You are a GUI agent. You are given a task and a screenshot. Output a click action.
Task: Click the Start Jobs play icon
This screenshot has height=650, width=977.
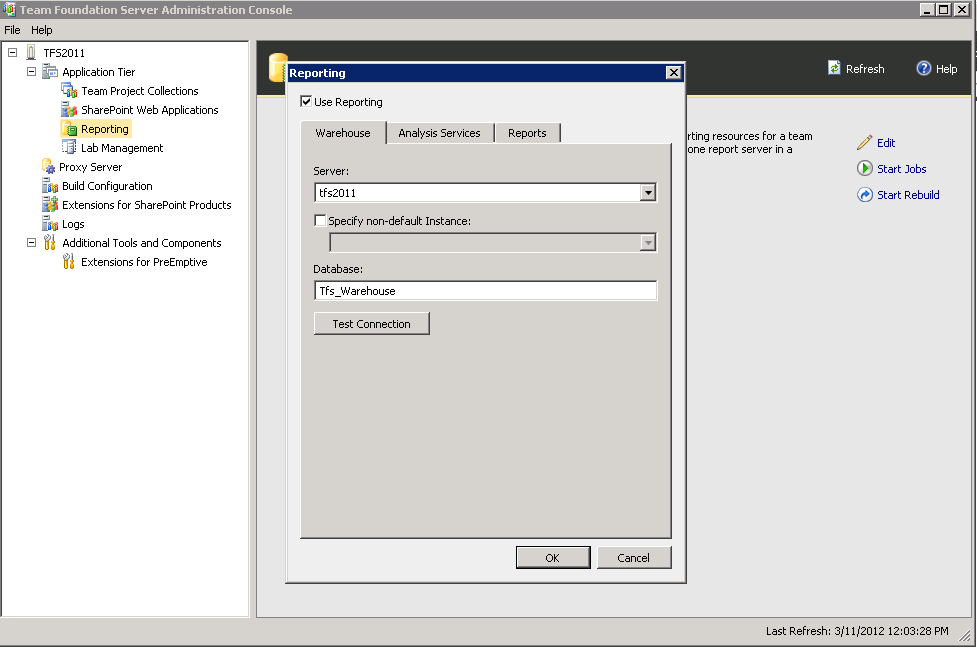pos(864,169)
